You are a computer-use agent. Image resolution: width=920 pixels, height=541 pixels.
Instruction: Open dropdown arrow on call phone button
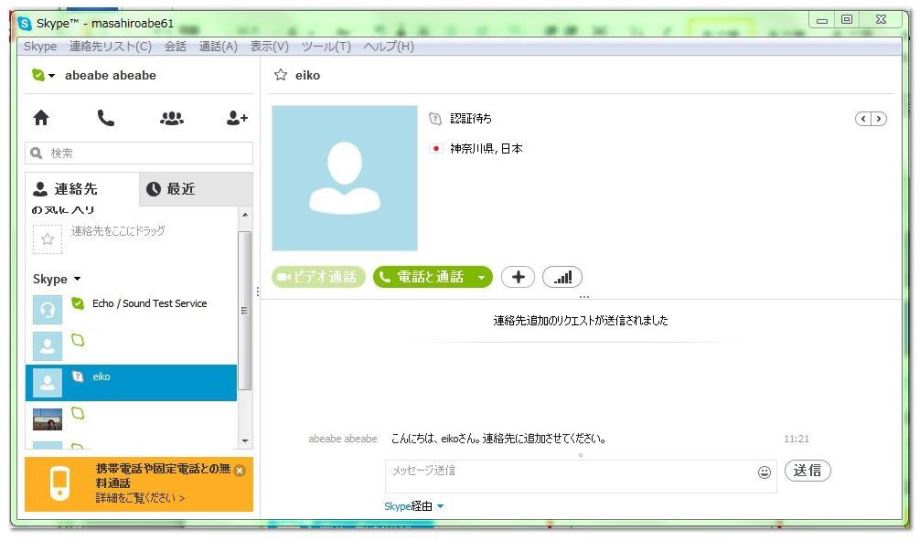coord(481,278)
